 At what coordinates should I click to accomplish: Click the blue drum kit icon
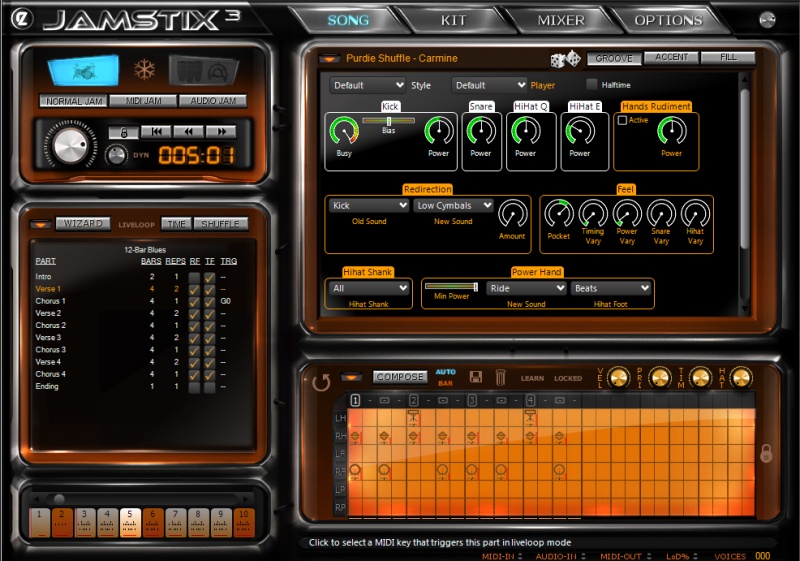tap(84, 70)
